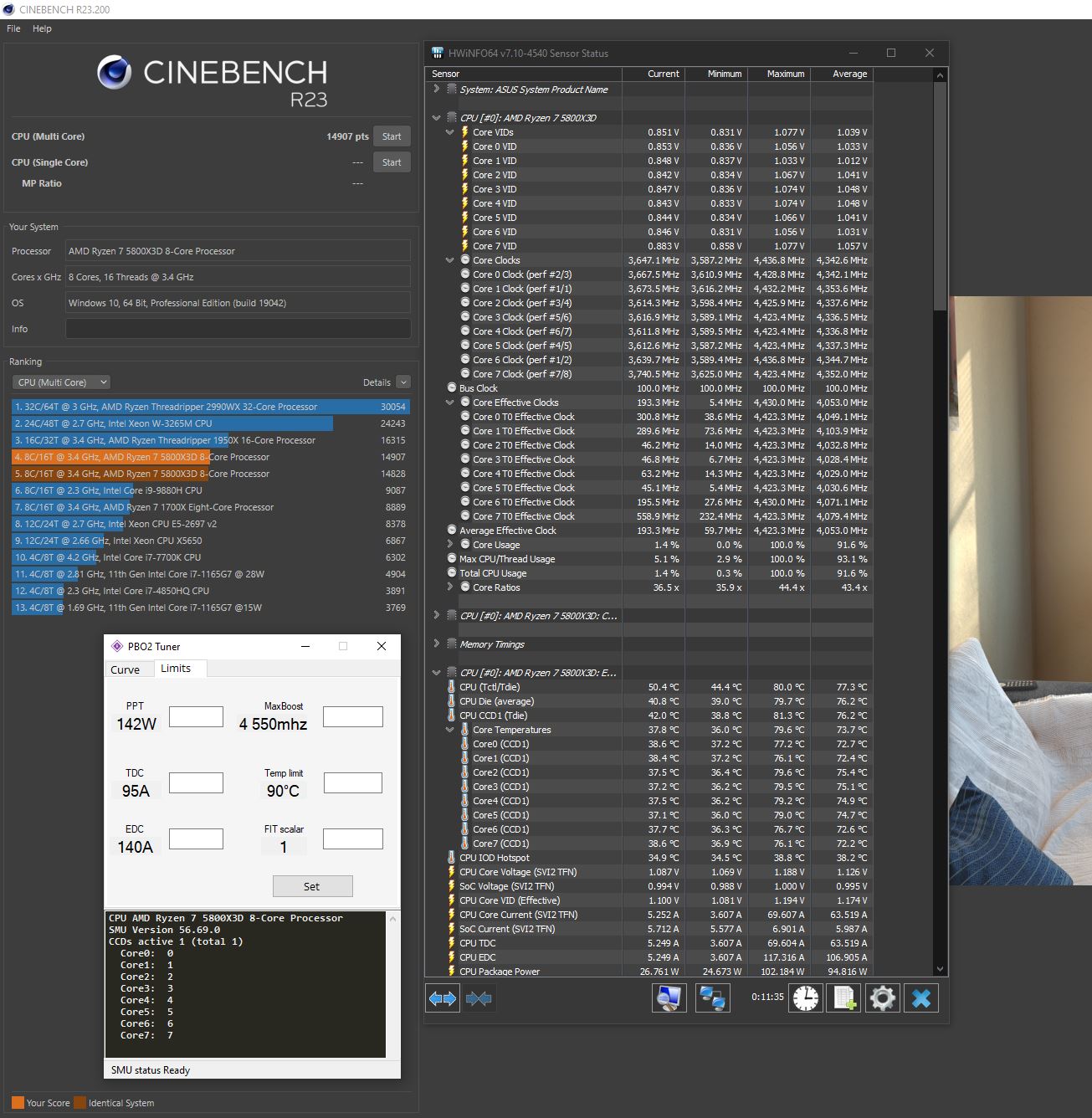
Task: Click the circle icon beside Total CPU Usage
Action: click(x=452, y=573)
